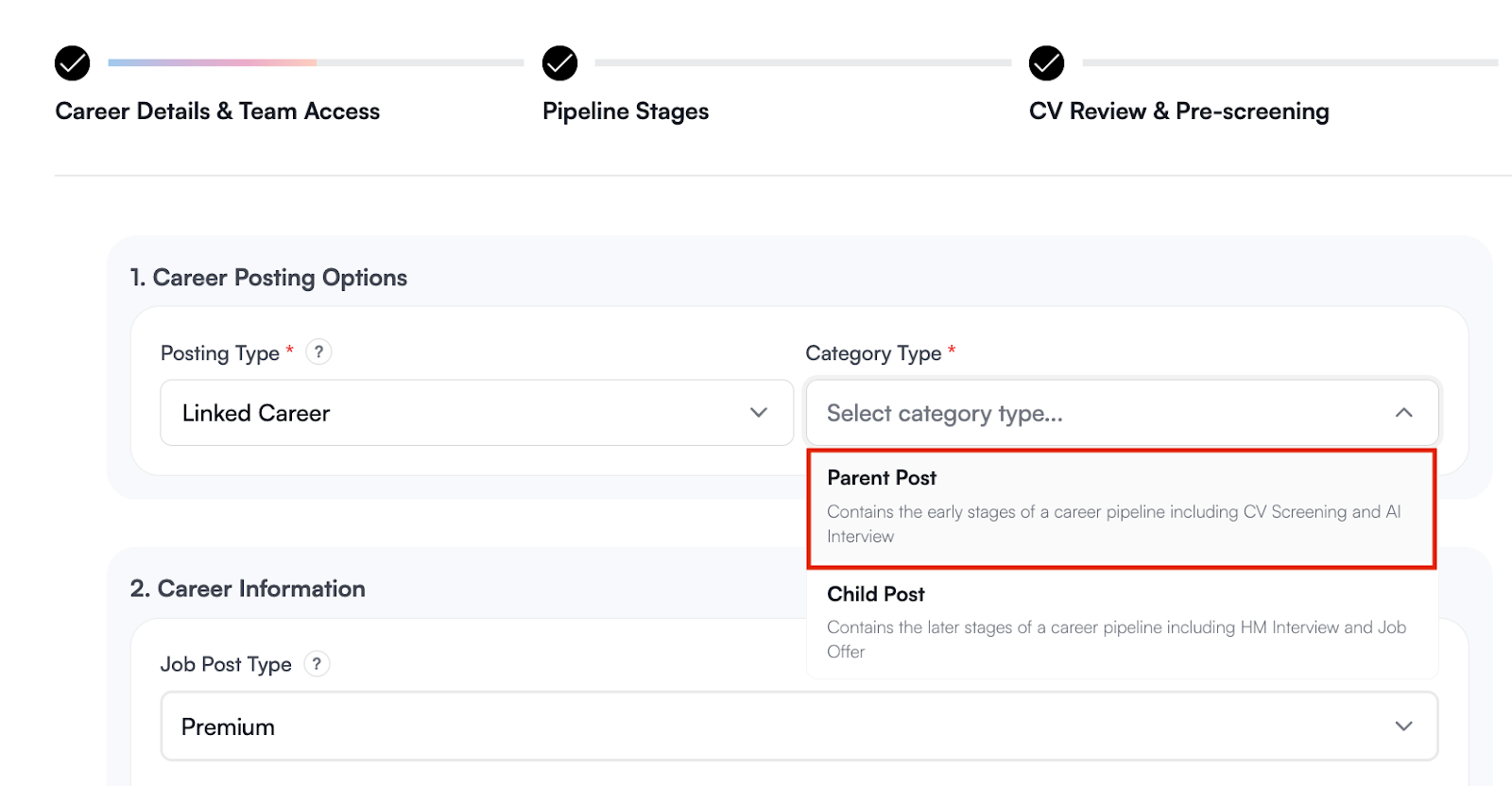This screenshot has height=786, width=1512.
Task: Click the 'Career Posting Options' section heading
Action: click(268, 278)
